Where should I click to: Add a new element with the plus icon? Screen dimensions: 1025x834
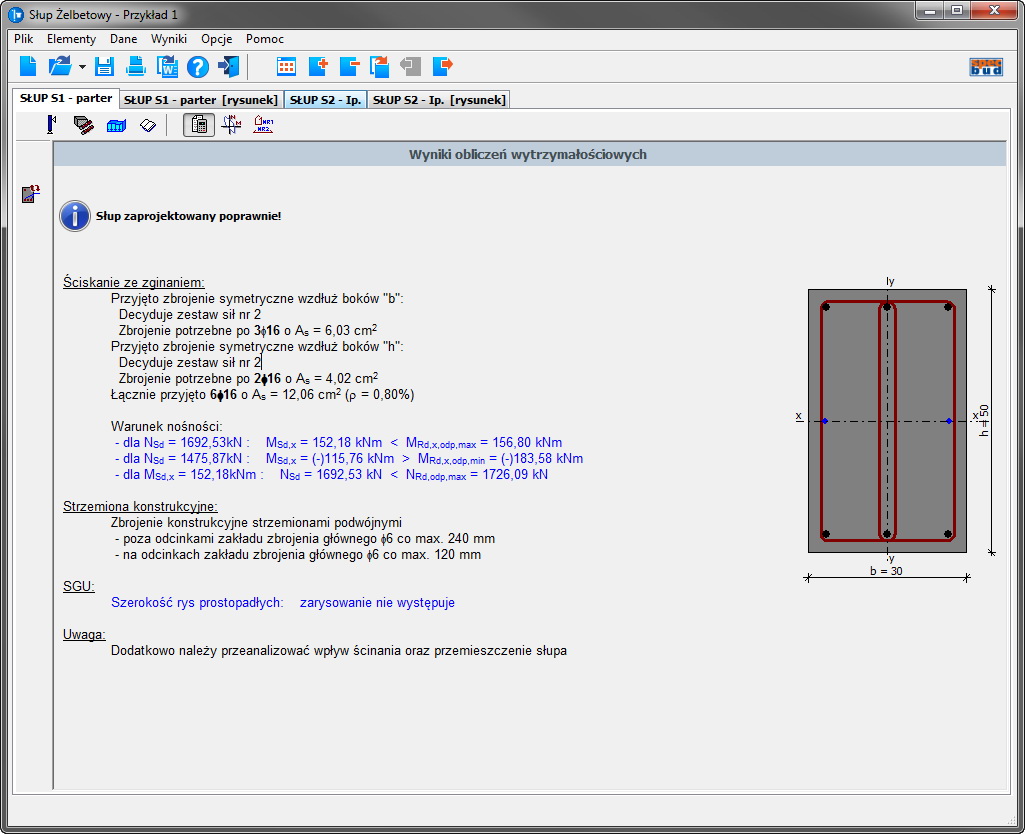click(x=318, y=67)
